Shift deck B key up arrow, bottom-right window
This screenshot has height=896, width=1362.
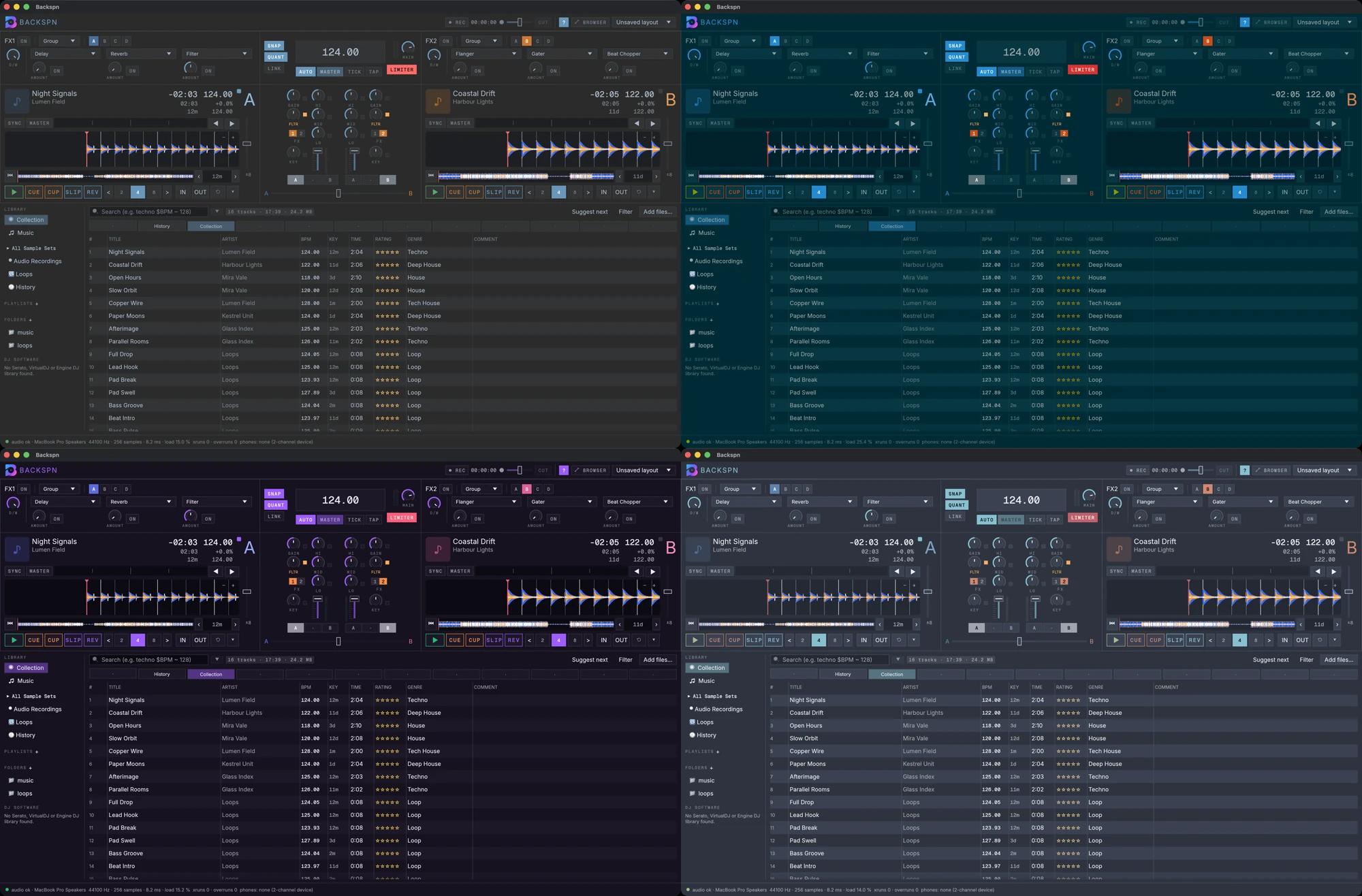(x=1337, y=624)
